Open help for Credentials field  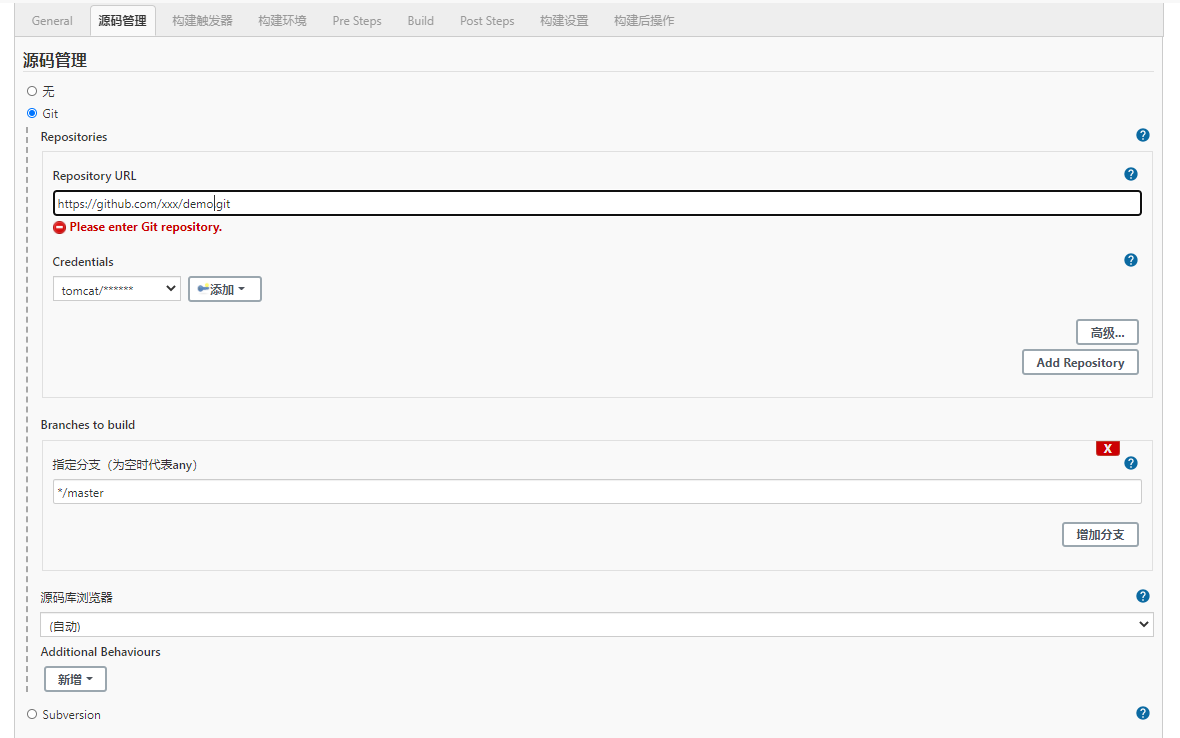[1130, 260]
